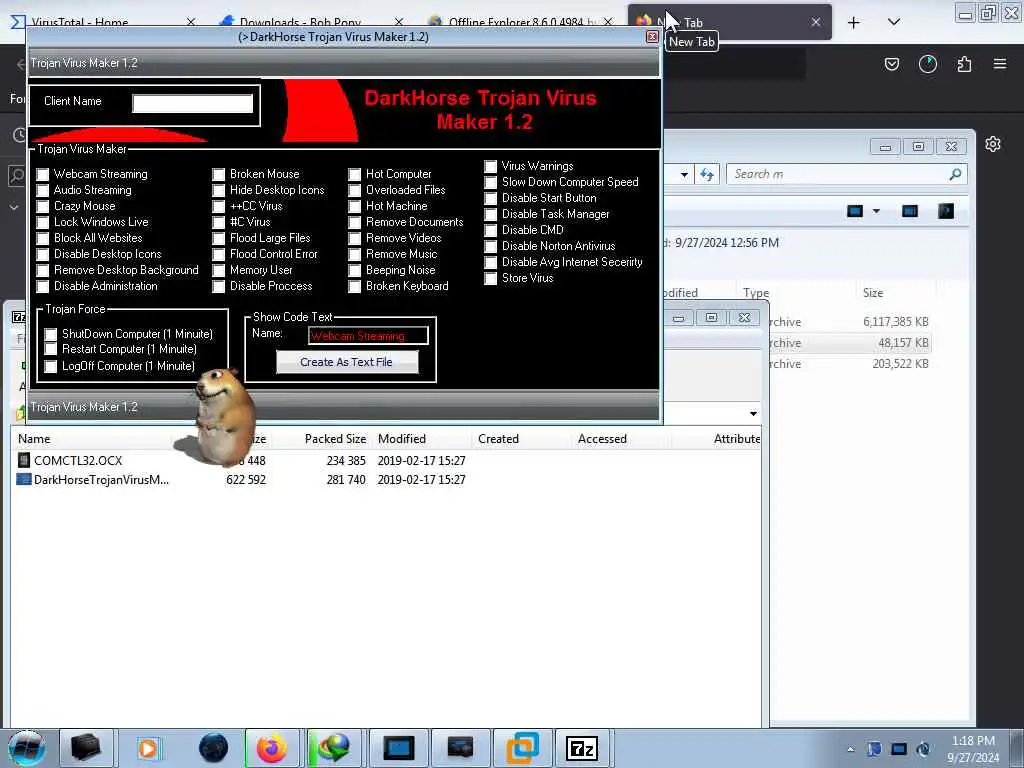Expand the Firefox list all tabs chevron
This screenshot has height=768, width=1024.
click(894, 22)
